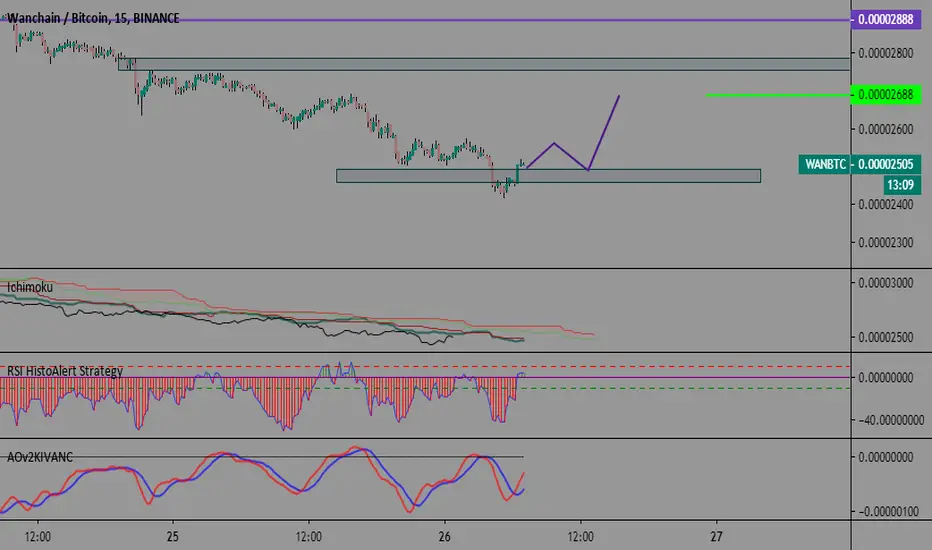Click the Ichimoku indicator label

point(30,287)
